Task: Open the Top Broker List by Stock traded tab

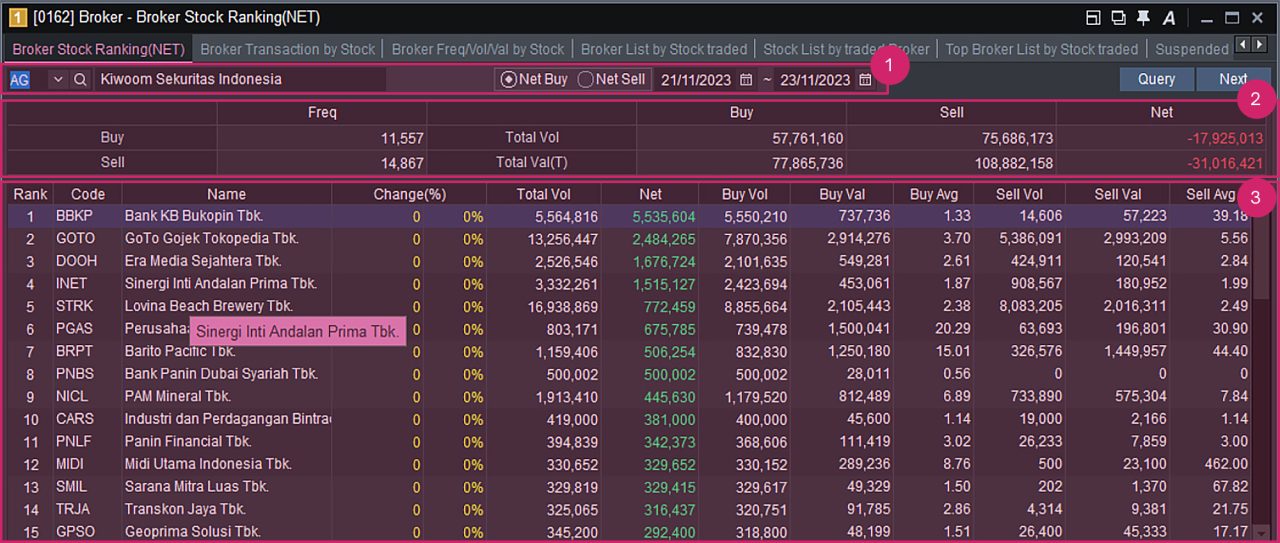Action: click(x=1041, y=49)
